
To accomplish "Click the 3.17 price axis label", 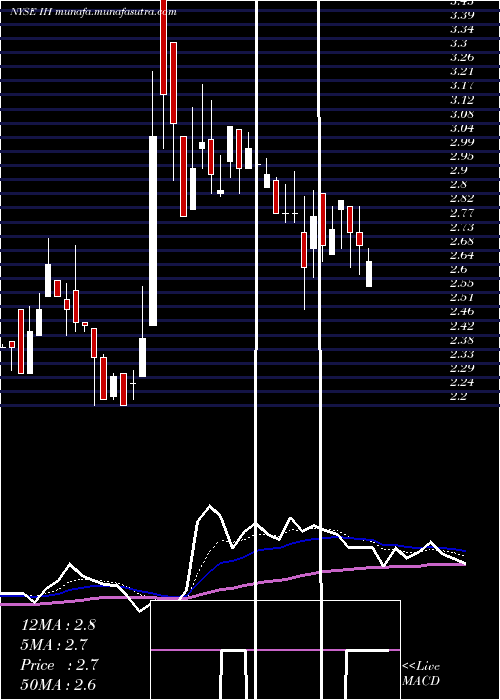I will [462, 85].
